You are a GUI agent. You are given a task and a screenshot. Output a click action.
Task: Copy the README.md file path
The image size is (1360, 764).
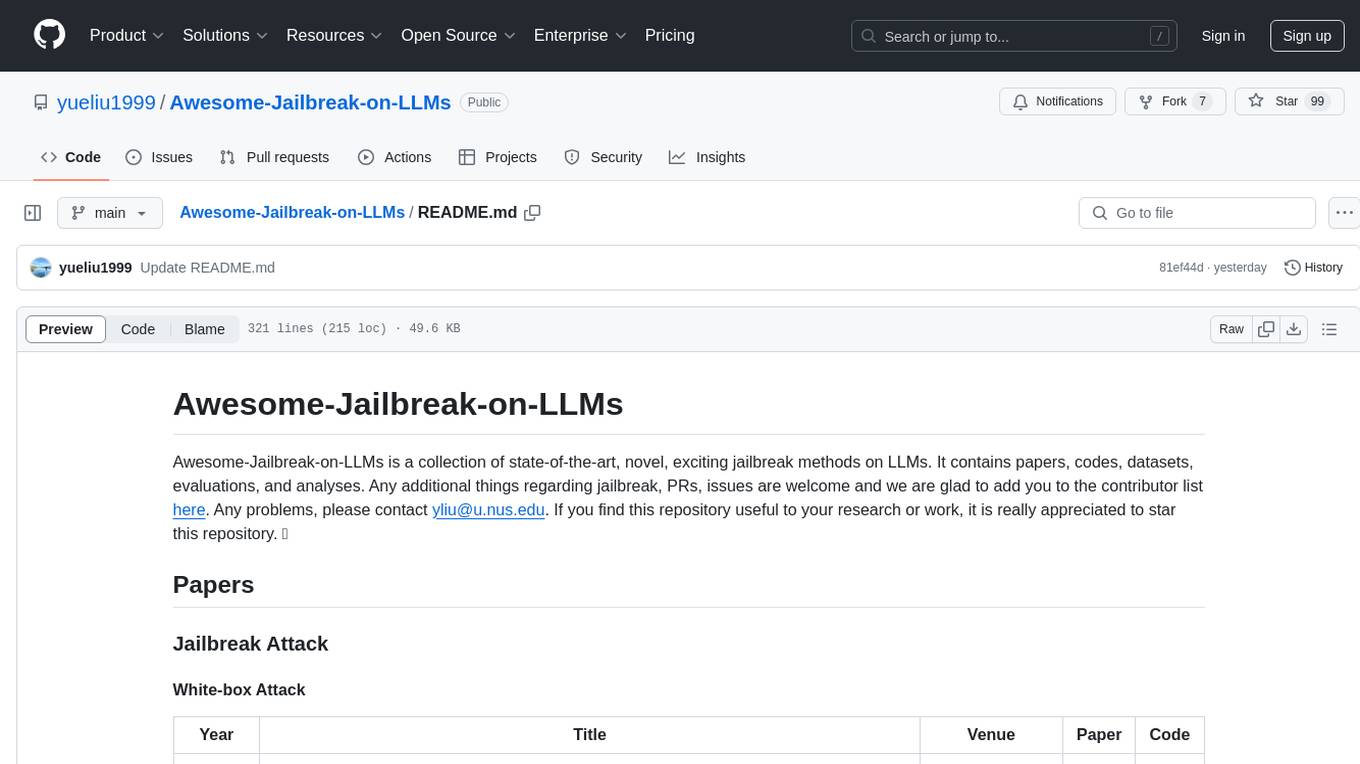pyautogui.click(x=533, y=212)
